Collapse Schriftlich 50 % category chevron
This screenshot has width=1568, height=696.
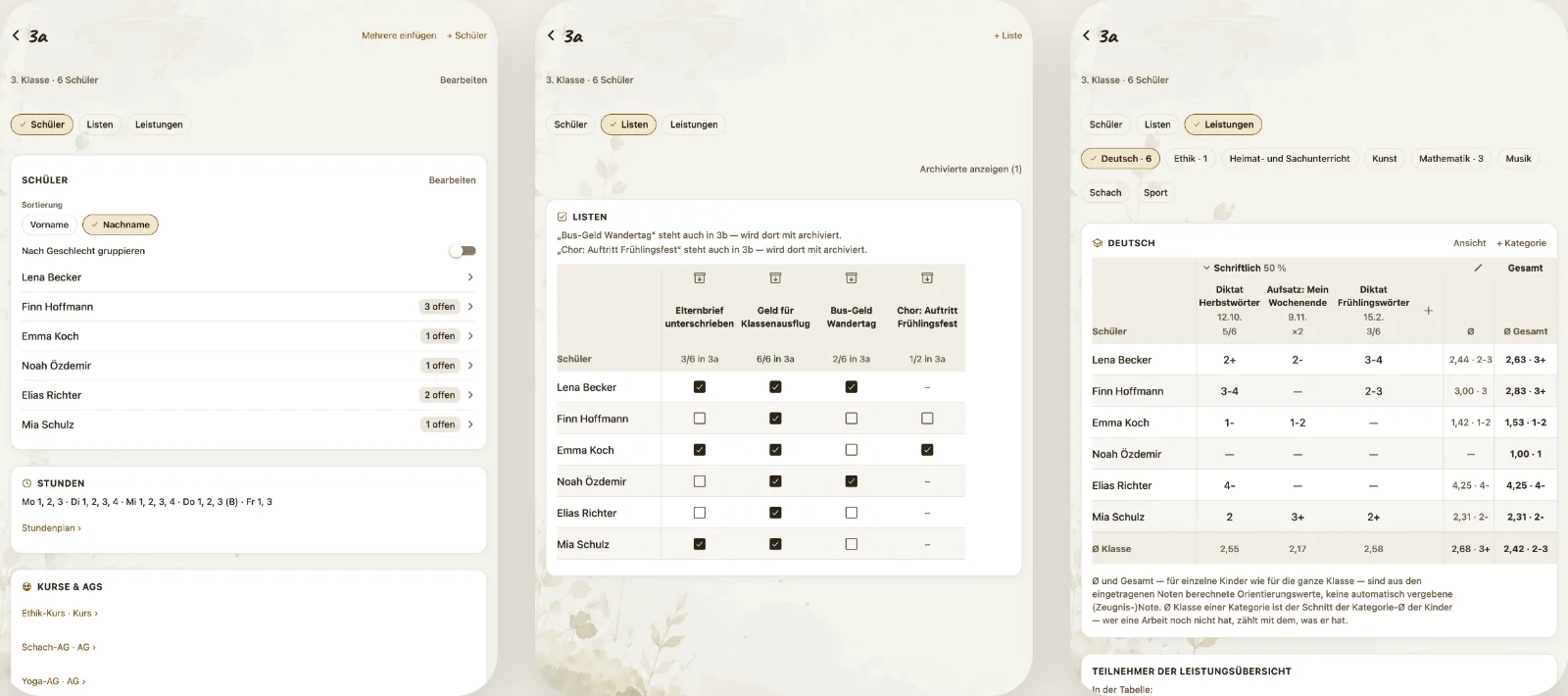pyautogui.click(x=1206, y=268)
